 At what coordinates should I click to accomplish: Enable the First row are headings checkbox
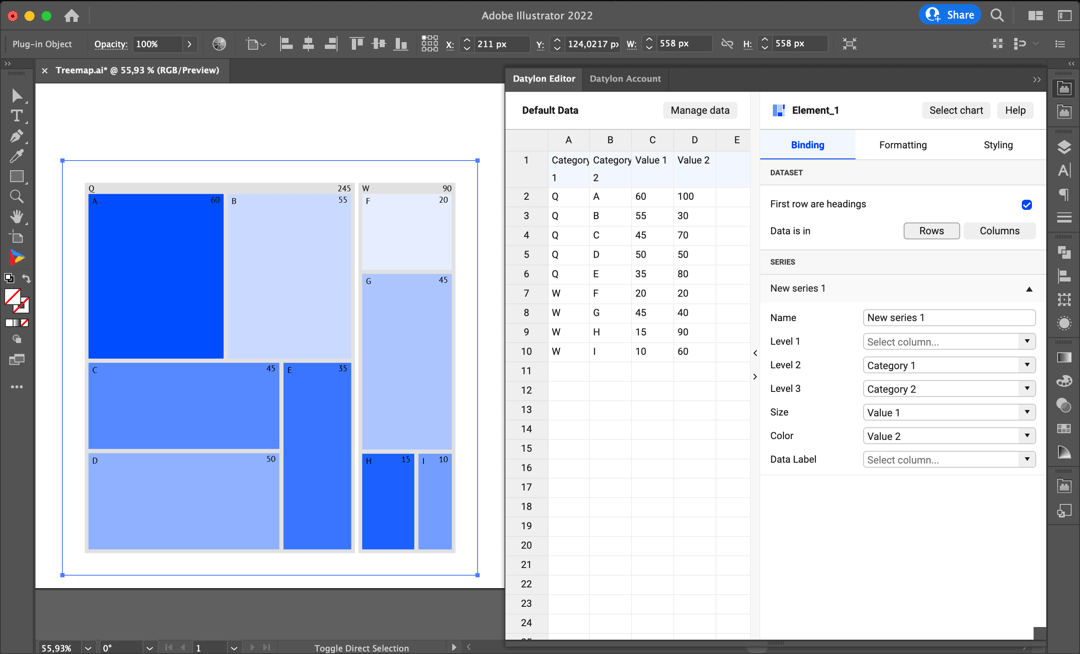tap(1027, 205)
